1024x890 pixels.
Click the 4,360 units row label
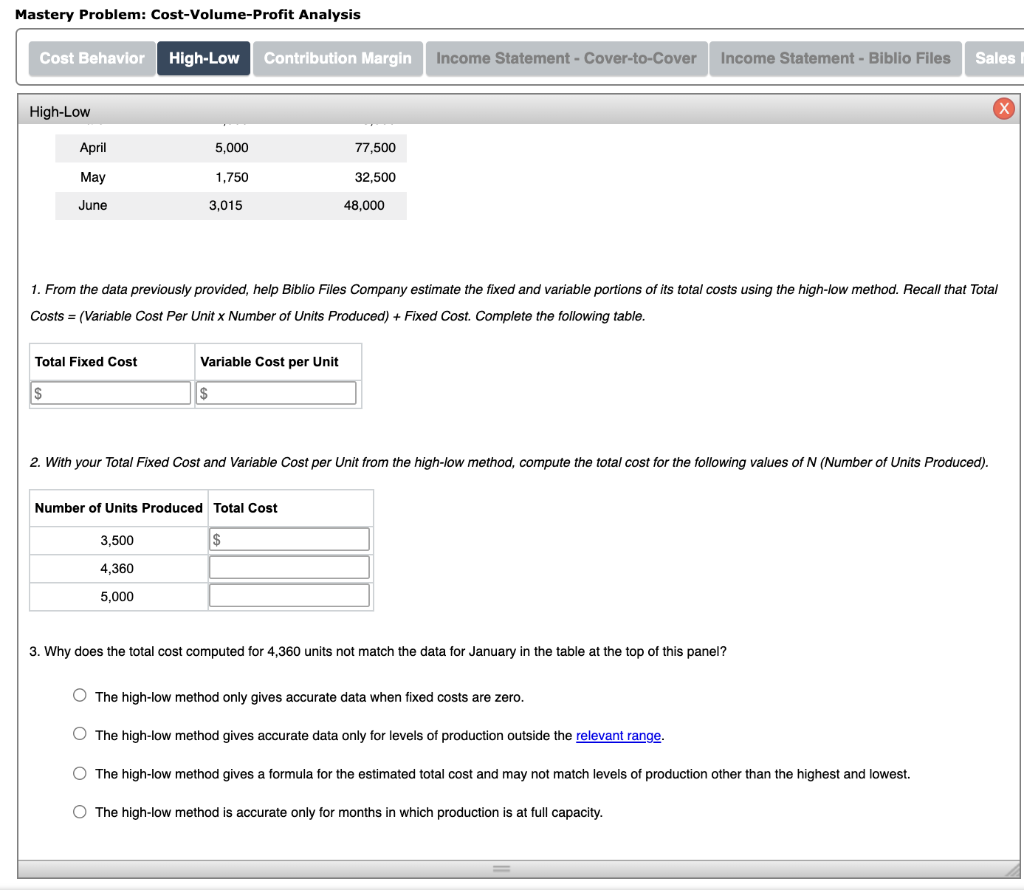coord(117,569)
